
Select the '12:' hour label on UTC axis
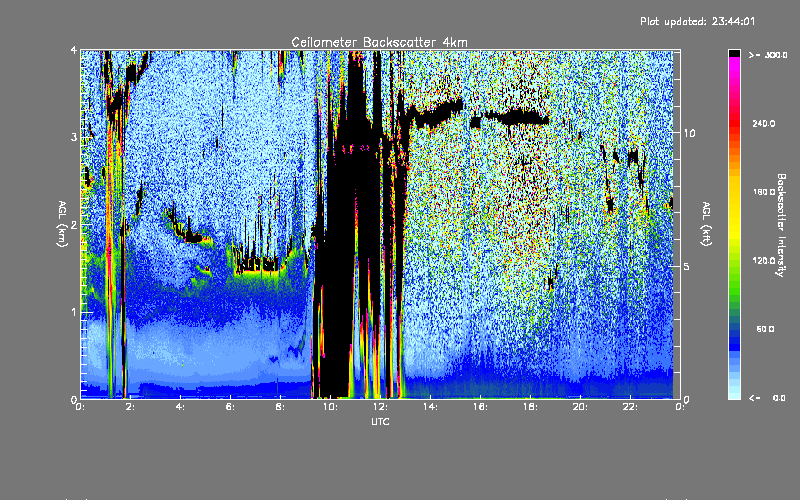380,407
